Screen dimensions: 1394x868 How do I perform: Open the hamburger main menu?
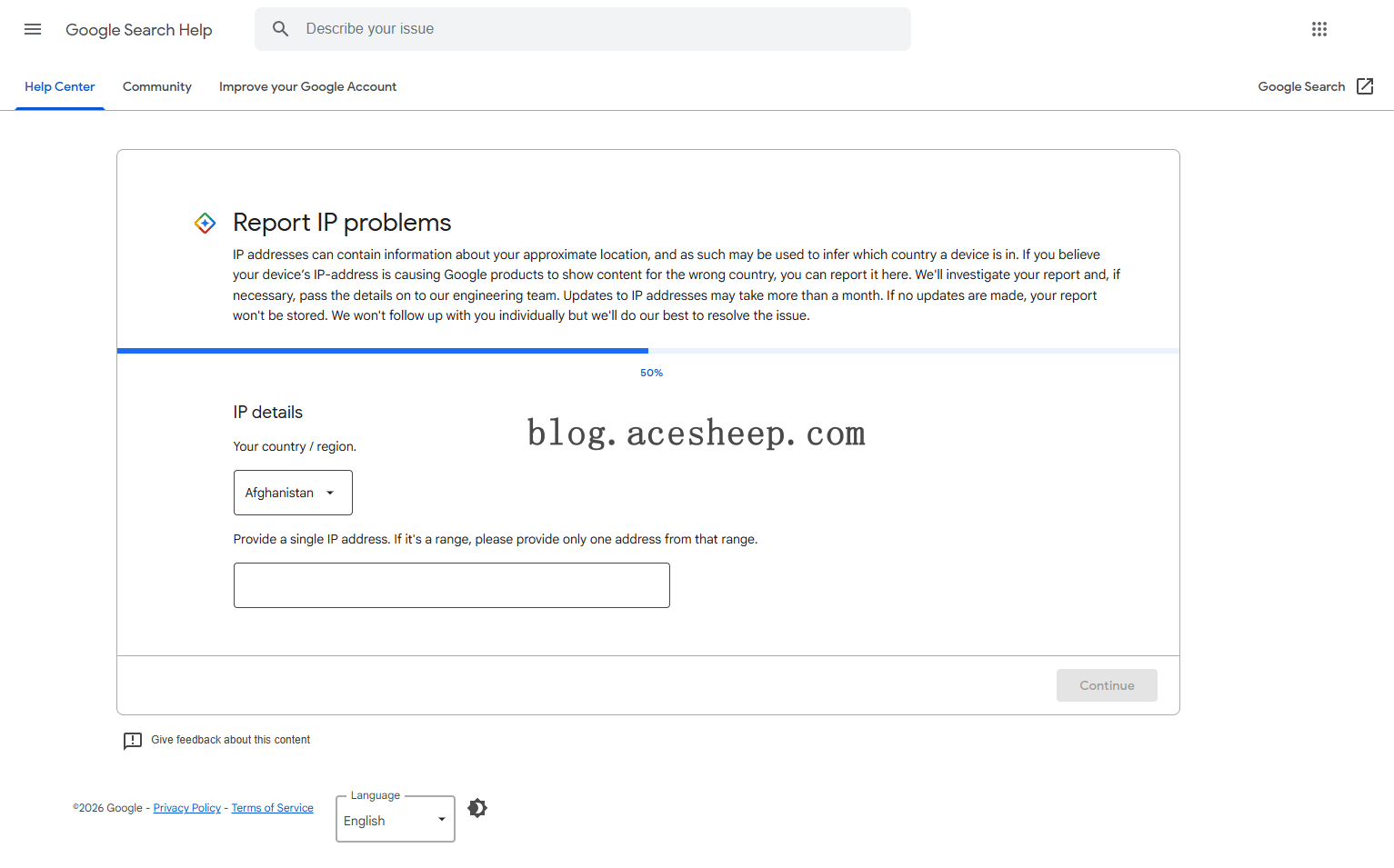pyautogui.click(x=33, y=29)
